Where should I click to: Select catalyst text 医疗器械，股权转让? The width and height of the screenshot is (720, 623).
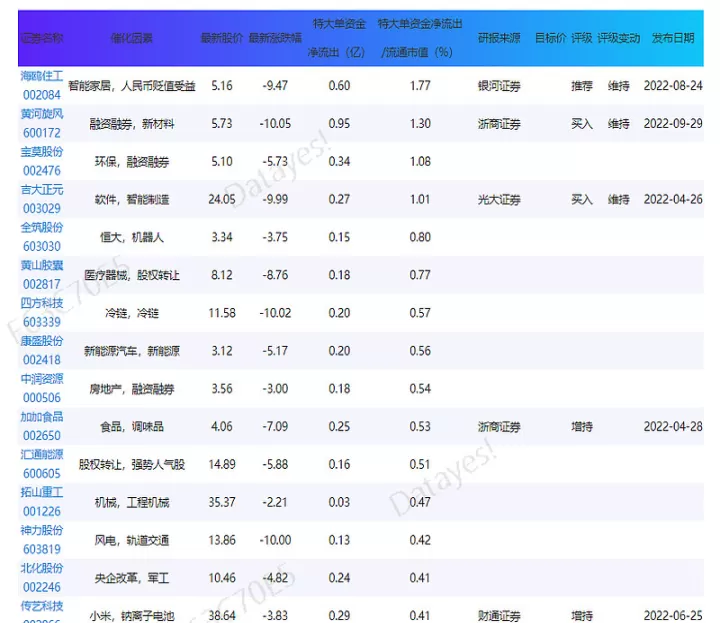[x=132, y=275]
